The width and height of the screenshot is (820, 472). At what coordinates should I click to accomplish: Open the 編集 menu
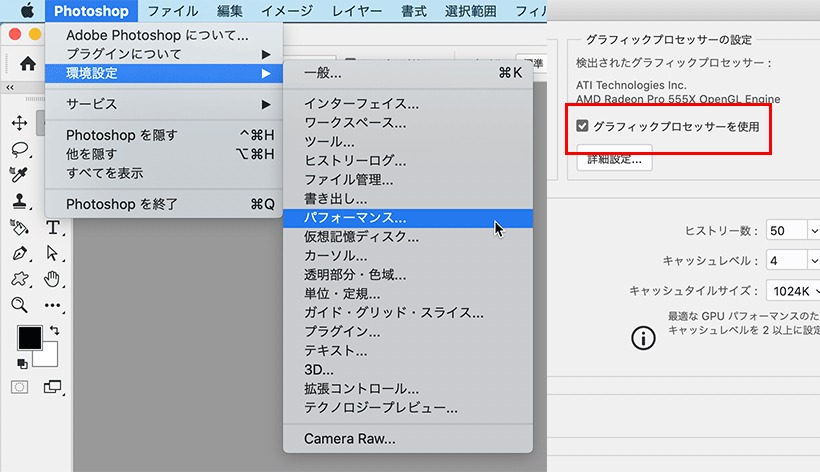(x=230, y=11)
